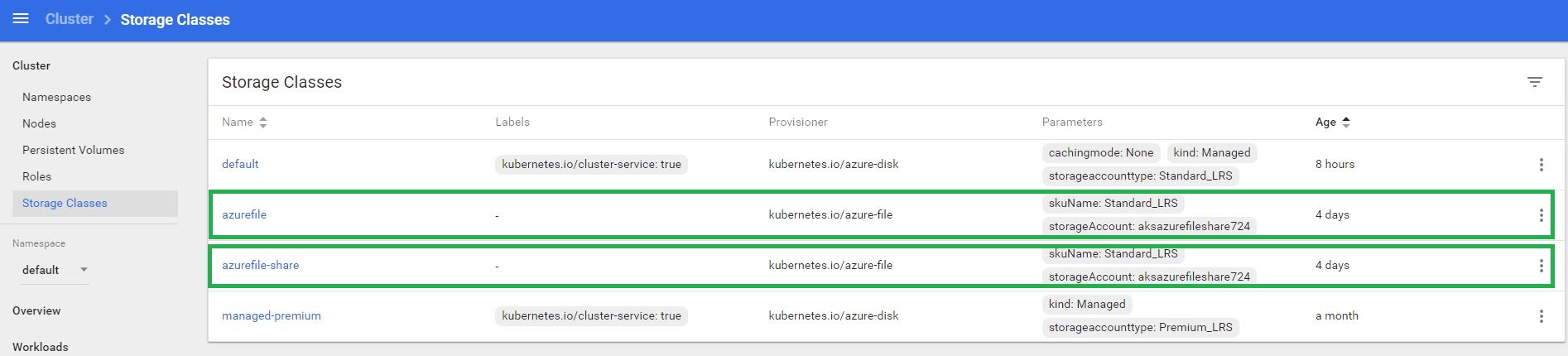
Task: Open the default storage class link
Action: [x=240, y=164]
